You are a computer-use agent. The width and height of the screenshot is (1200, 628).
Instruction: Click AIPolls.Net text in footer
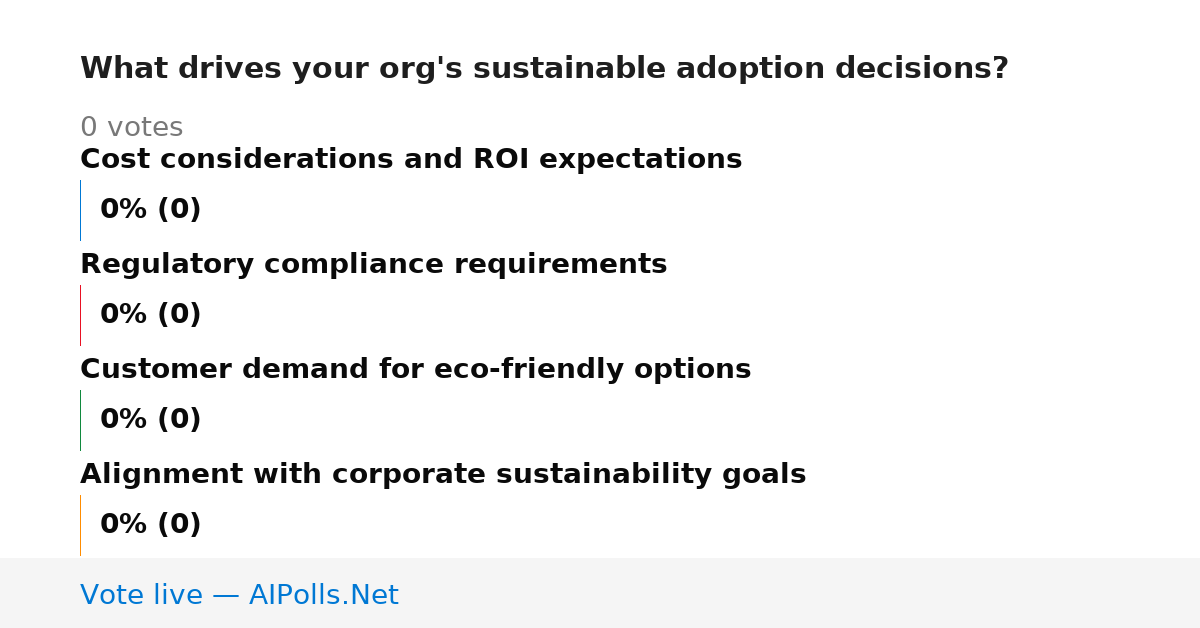point(323,596)
